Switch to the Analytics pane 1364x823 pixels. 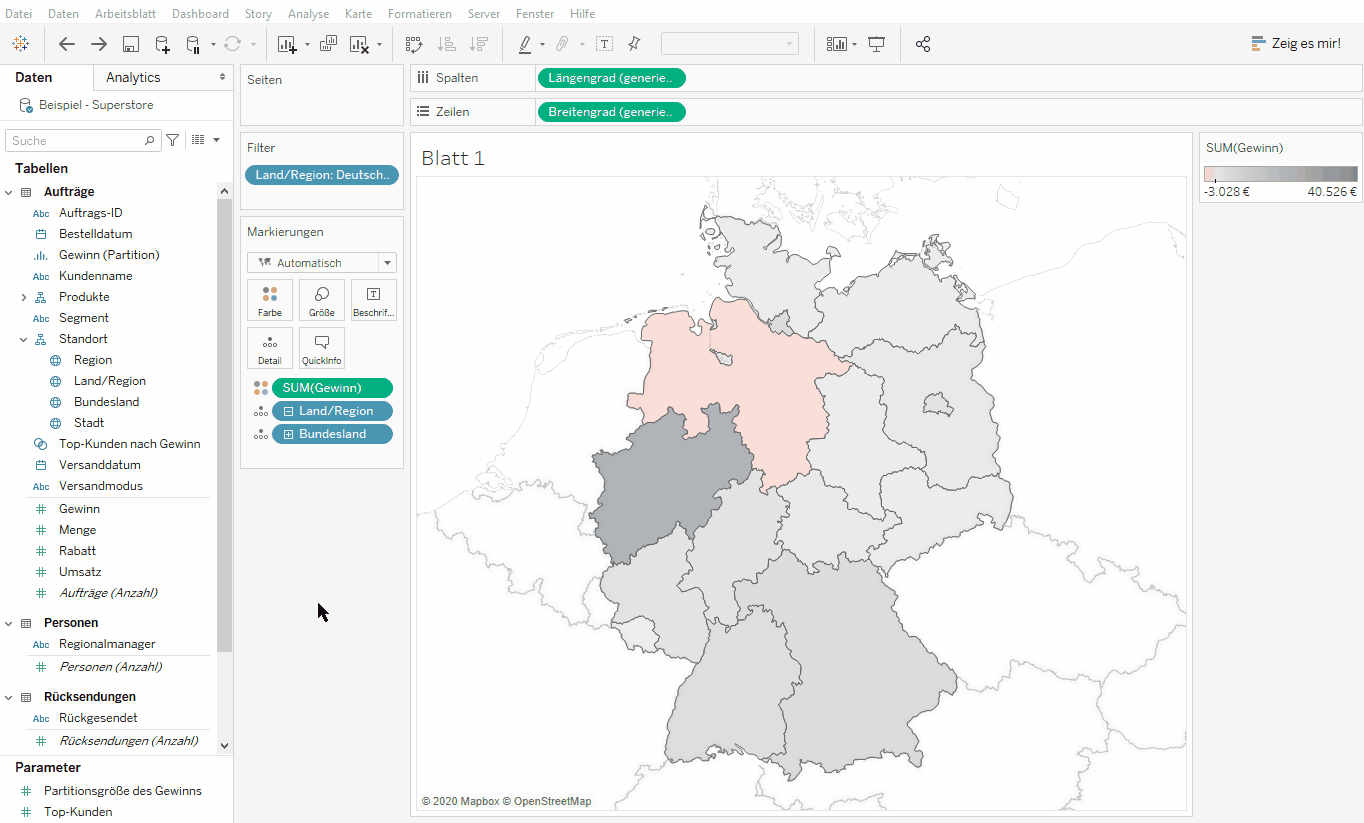(132, 77)
